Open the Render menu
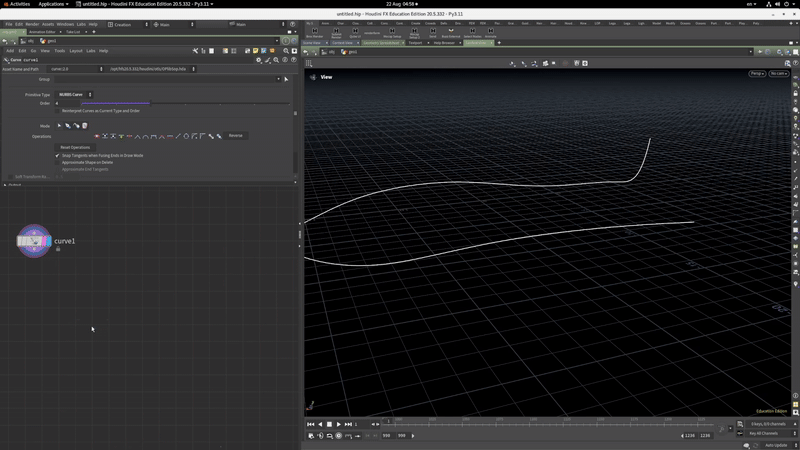800x450 pixels. (32, 24)
